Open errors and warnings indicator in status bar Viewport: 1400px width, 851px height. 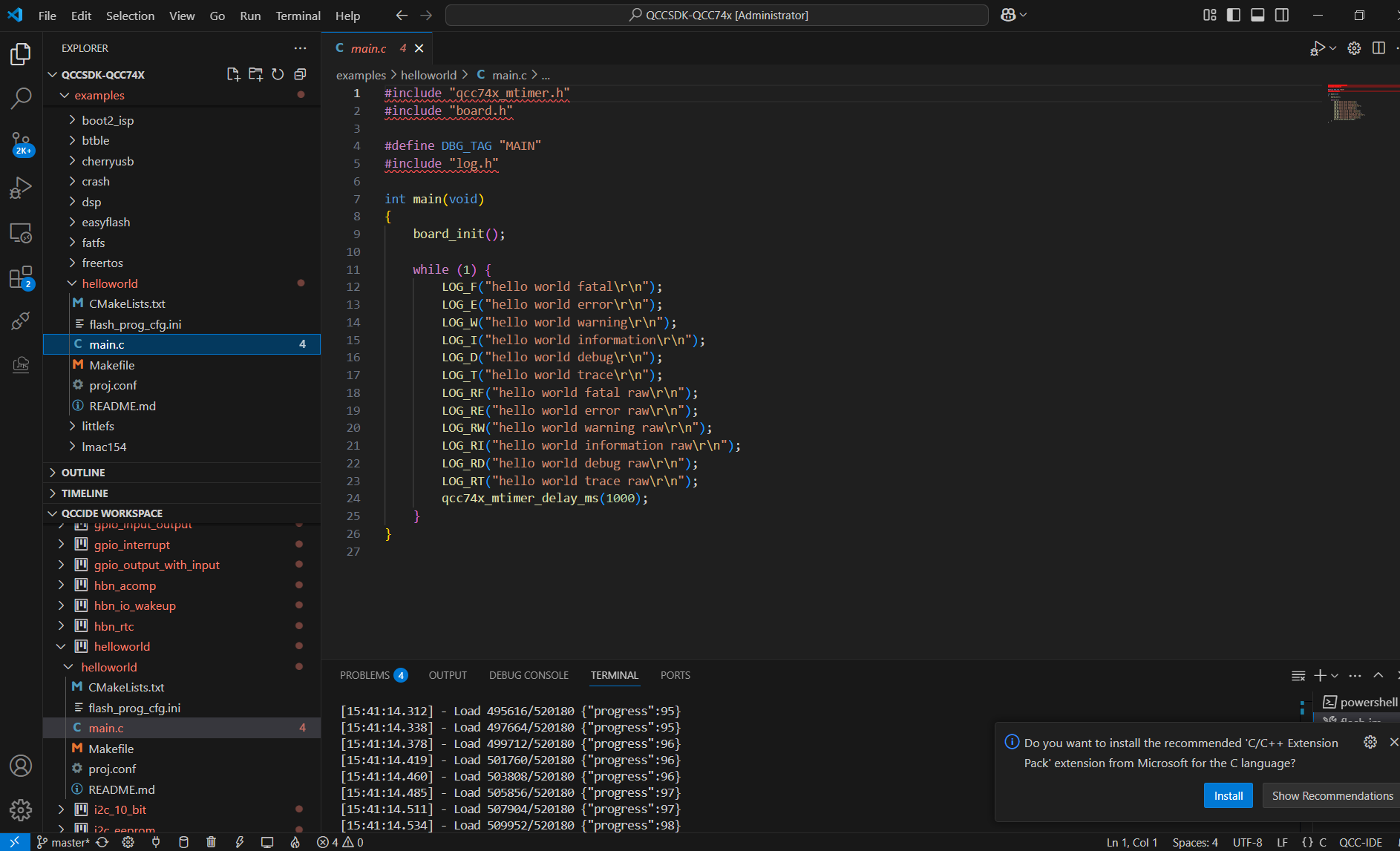point(340,842)
